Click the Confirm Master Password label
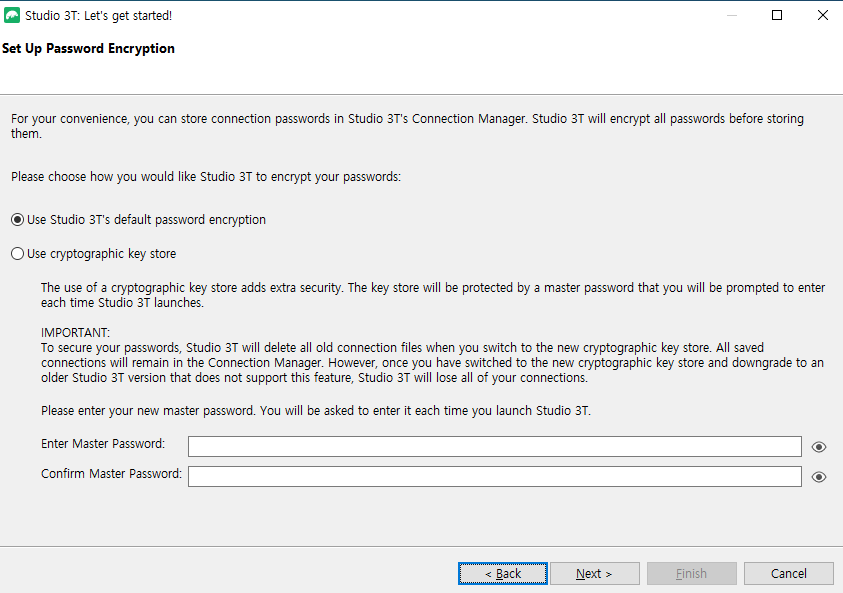This screenshot has height=593, width=843. click(x=111, y=473)
